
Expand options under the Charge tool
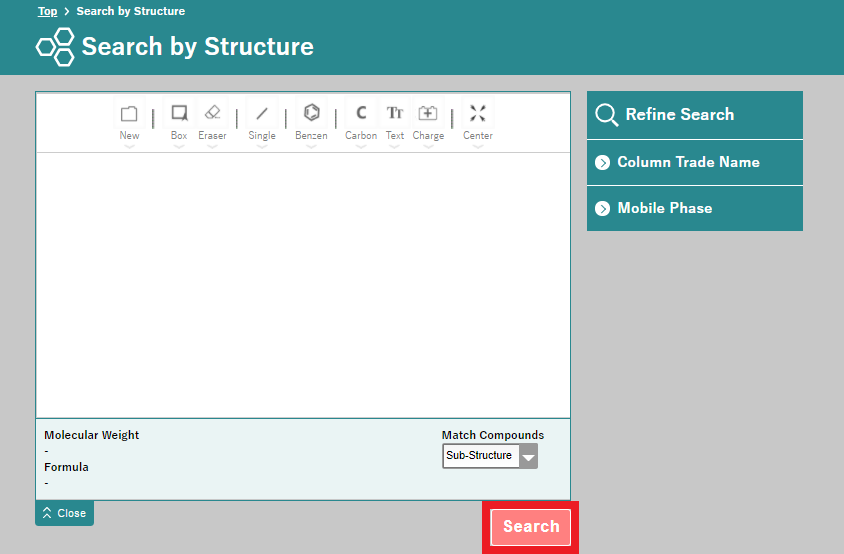coord(428,146)
